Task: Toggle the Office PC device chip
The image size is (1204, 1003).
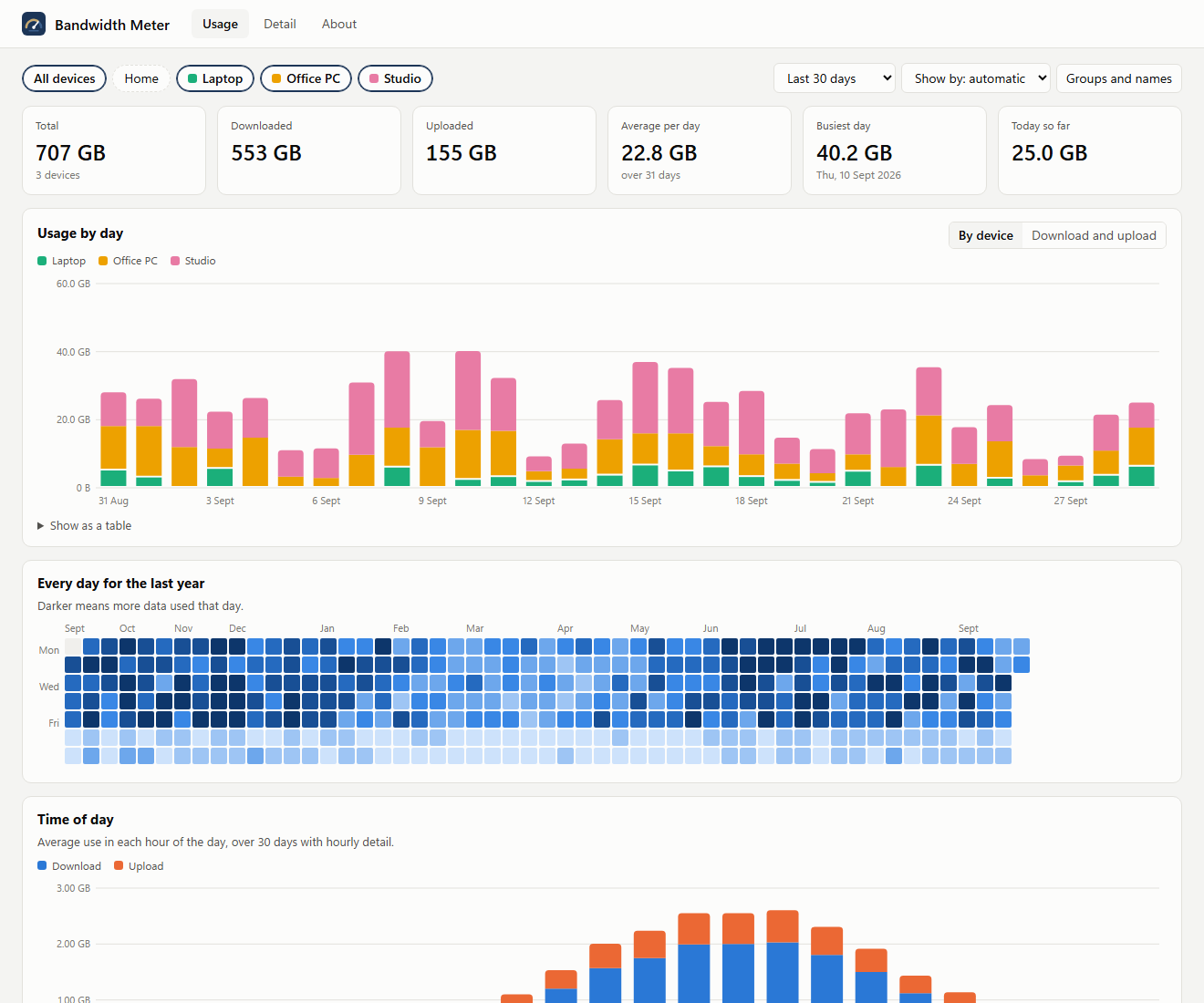Action: tap(306, 78)
